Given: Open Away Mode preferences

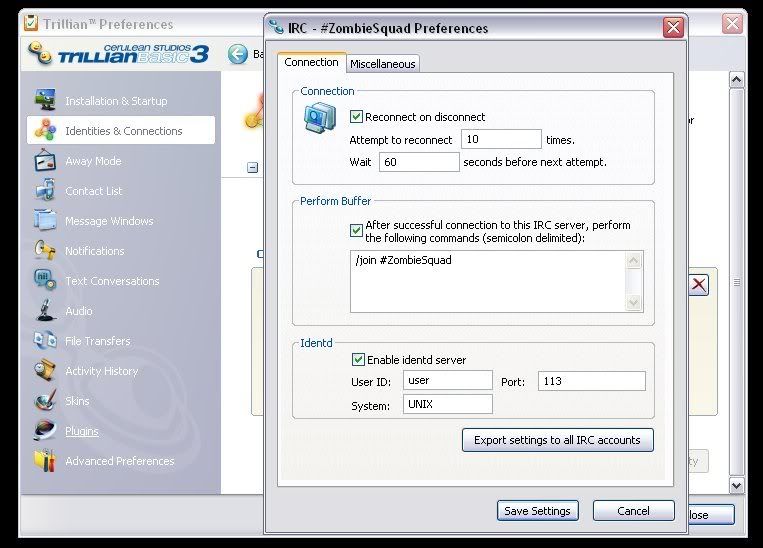Looking at the screenshot, I should 93,161.
